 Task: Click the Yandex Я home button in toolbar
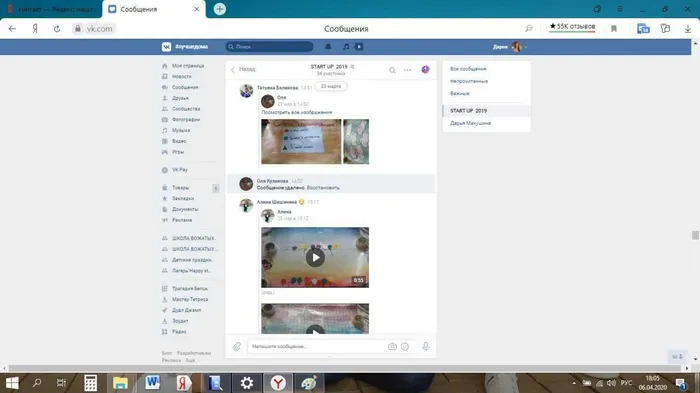pyautogui.click(x=35, y=29)
